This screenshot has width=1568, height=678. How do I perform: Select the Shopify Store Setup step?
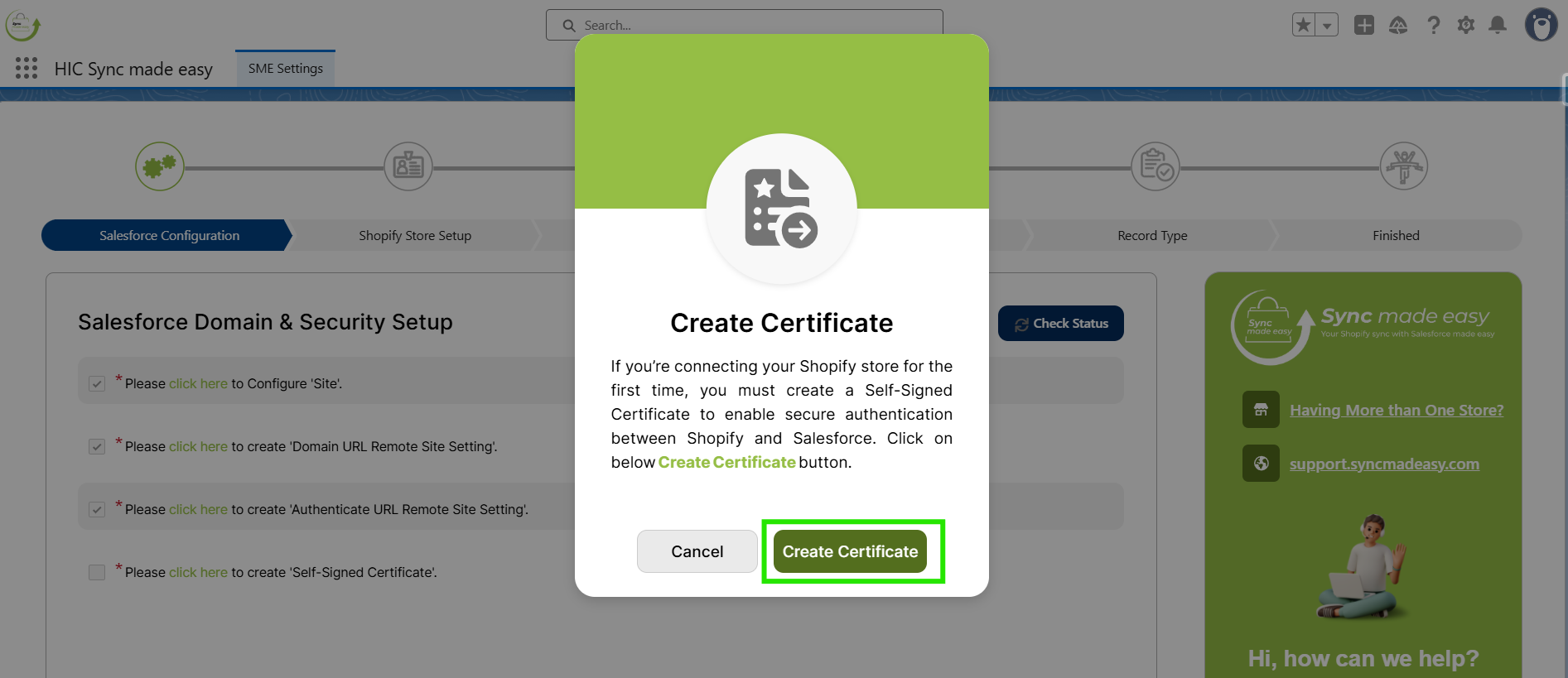point(415,235)
